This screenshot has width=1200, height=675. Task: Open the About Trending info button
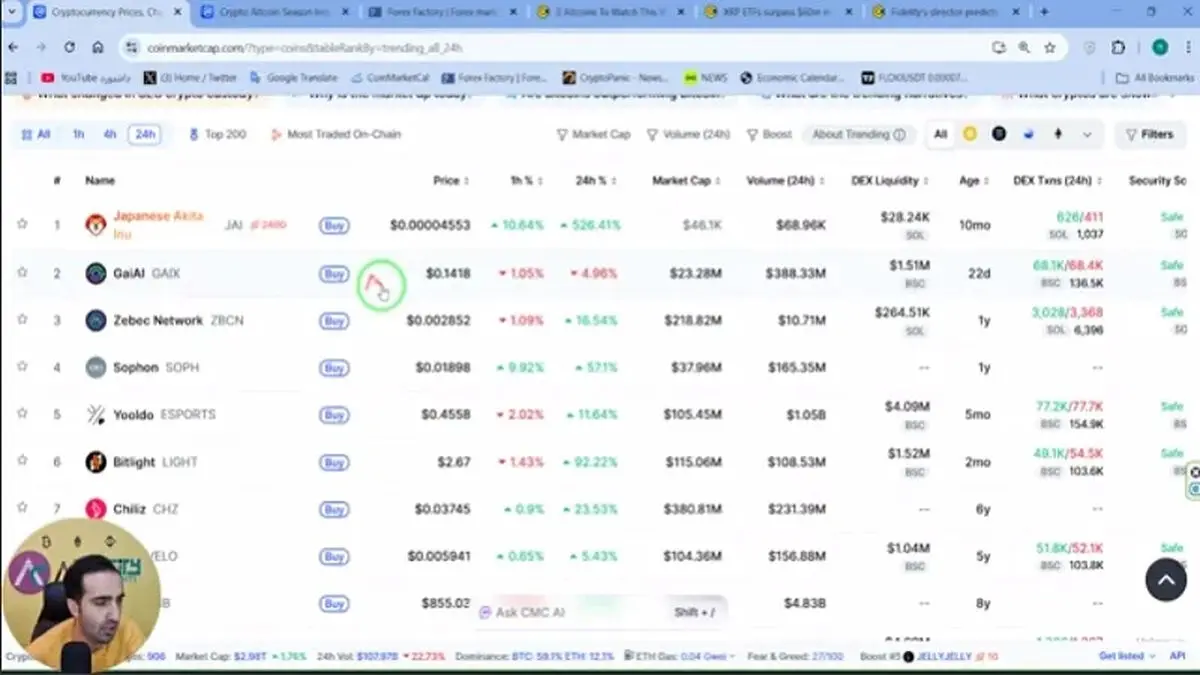coord(858,134)
